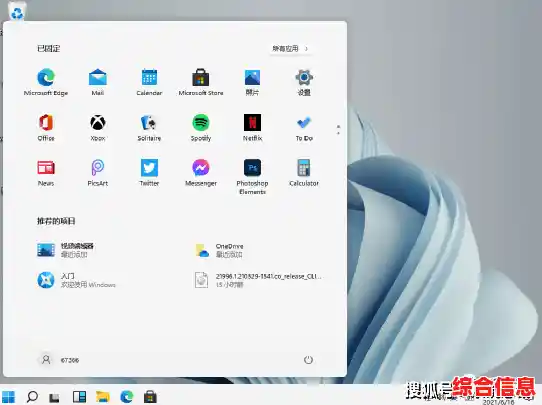Open the recommended OneDrive item
The image size is (542, 405).
(x=220, y=250)
